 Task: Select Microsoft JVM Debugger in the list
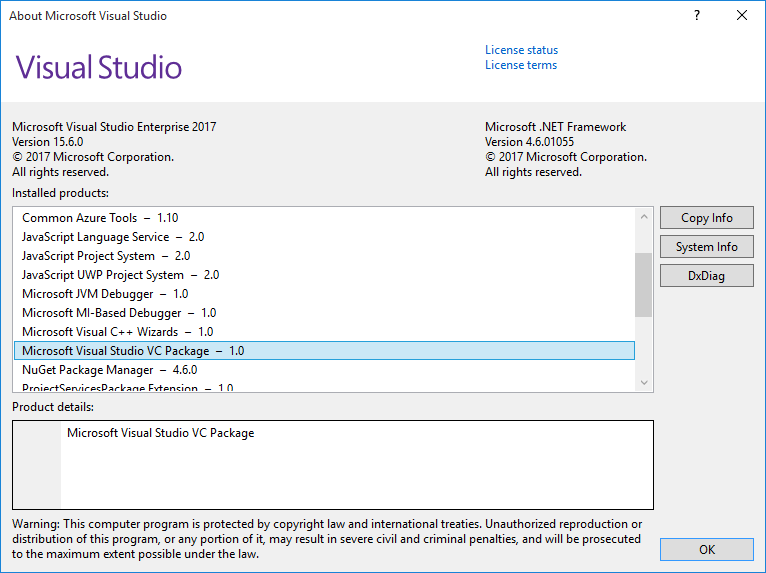(324, 294)
